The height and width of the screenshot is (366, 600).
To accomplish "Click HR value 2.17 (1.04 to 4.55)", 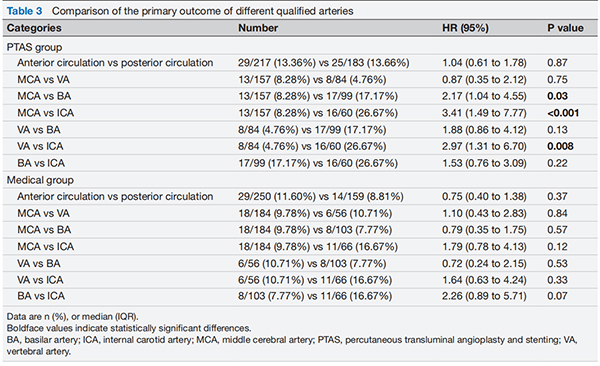I will click(484, 96).
